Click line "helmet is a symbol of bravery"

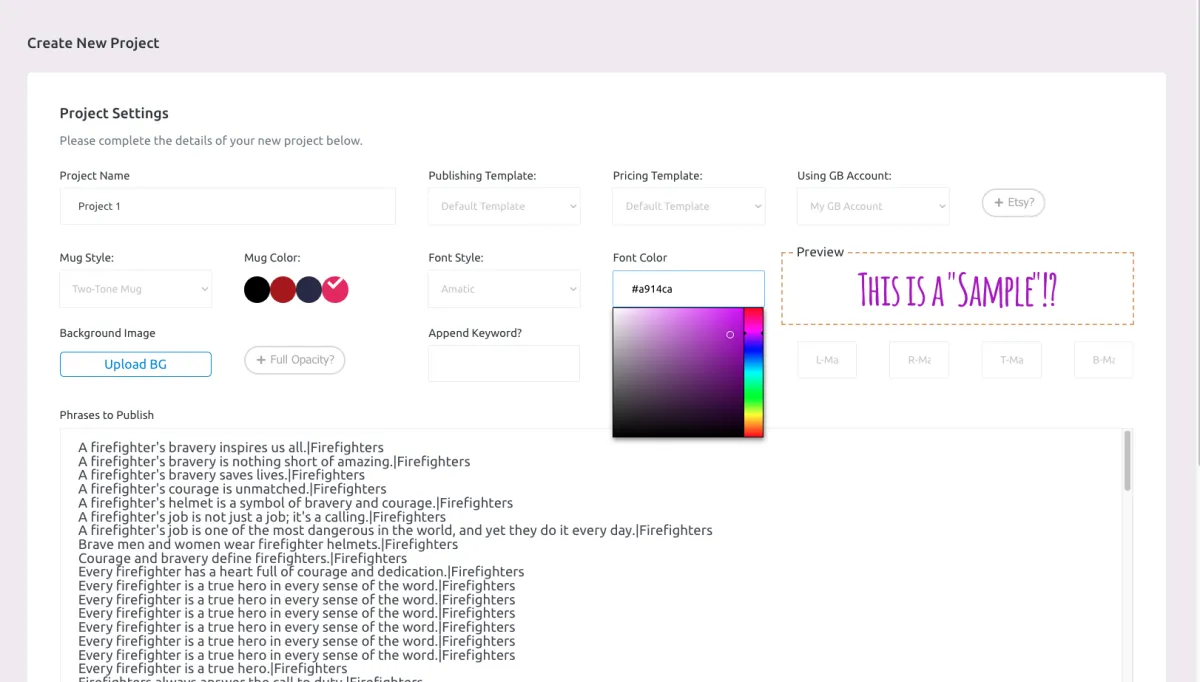[x=295, y=503]
